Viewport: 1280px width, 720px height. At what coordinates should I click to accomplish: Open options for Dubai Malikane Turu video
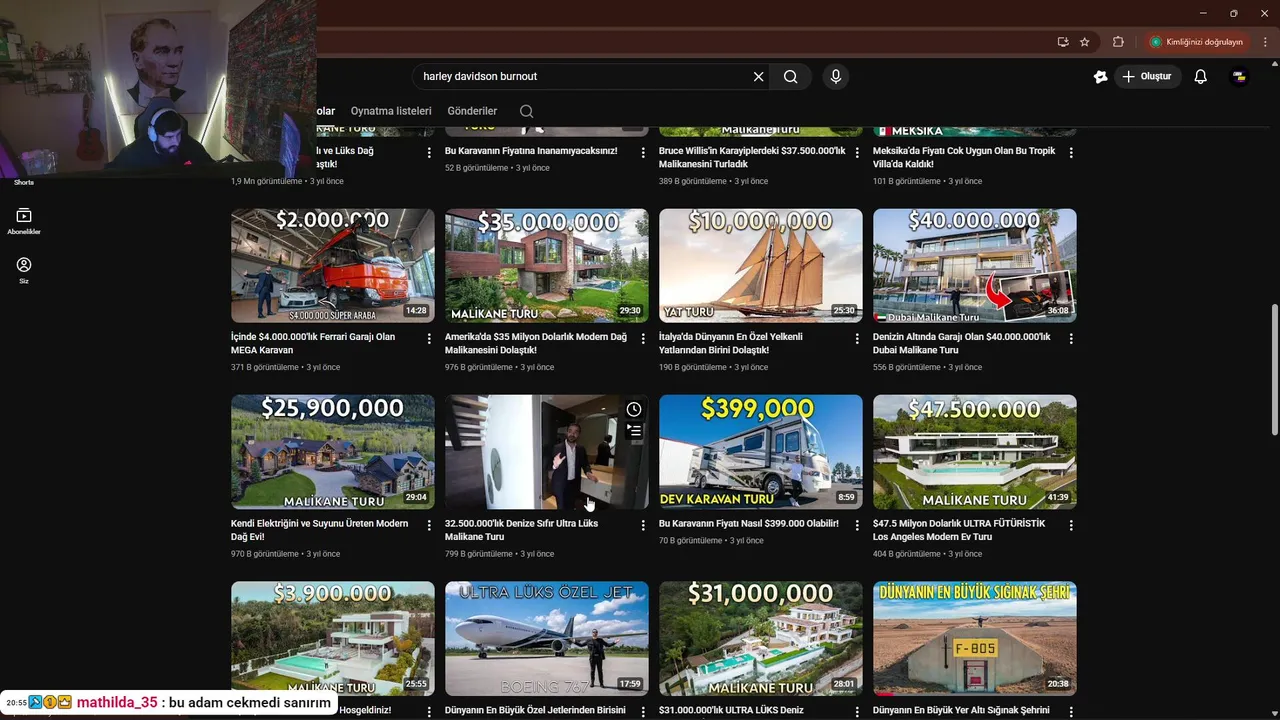pos(1071,339)
